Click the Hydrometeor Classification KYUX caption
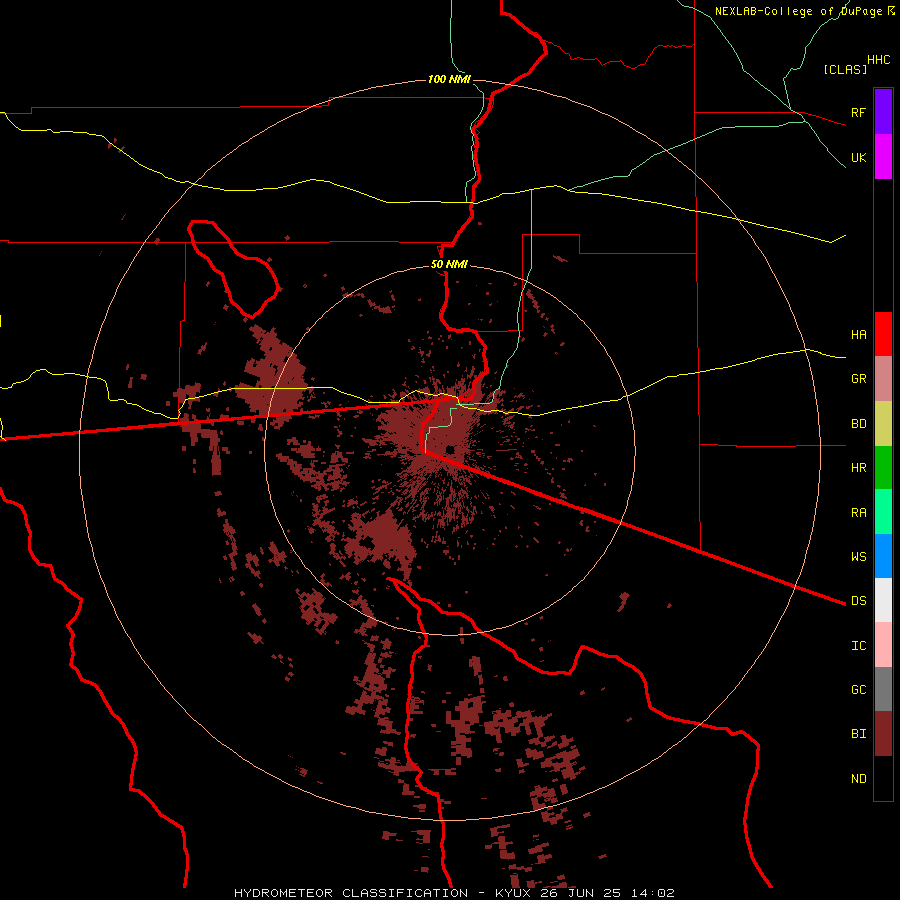Viewport: 900px width, 900px height. click(454, 893)
